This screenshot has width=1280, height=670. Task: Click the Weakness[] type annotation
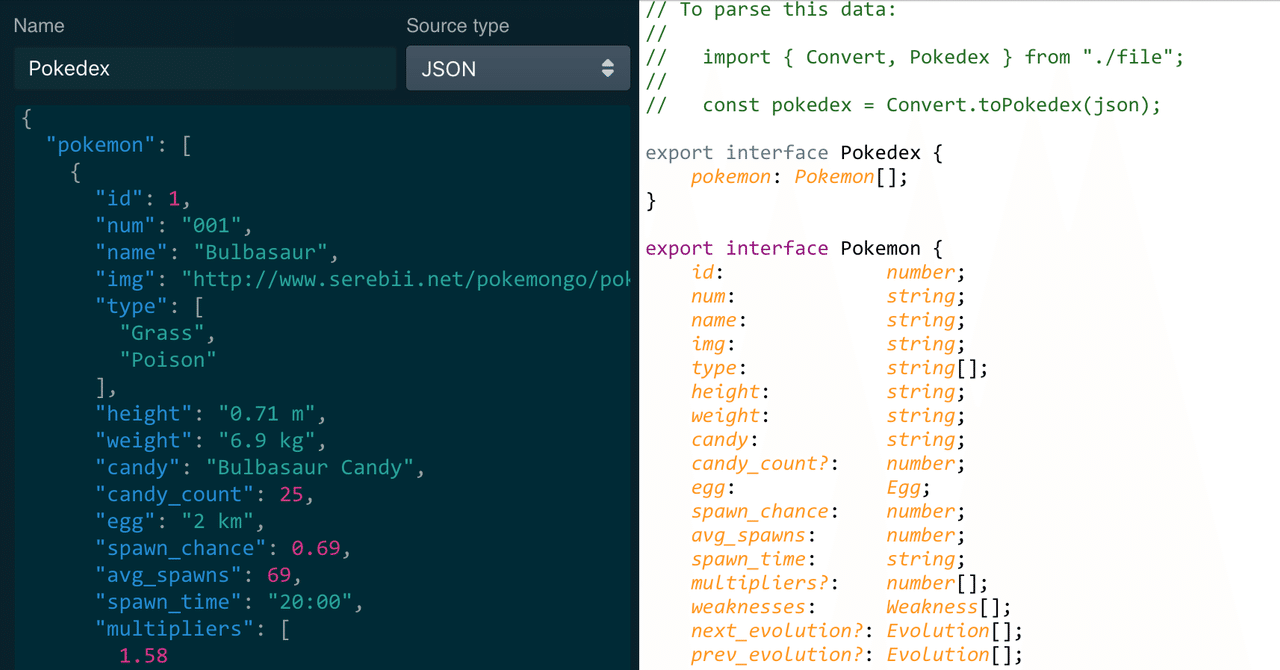point(931,607)
